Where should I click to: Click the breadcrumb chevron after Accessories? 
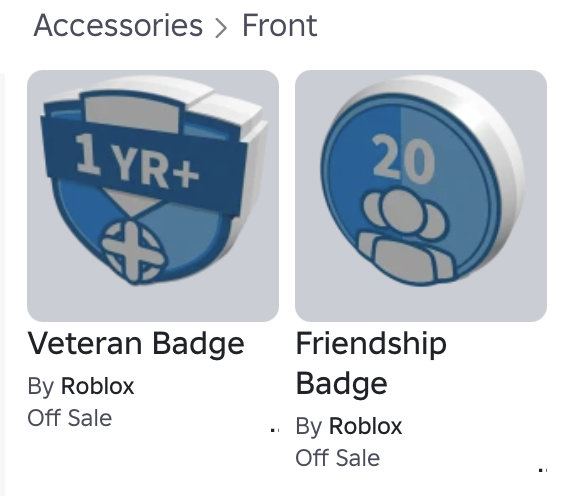pyautogui.click(x=221, y=28)
